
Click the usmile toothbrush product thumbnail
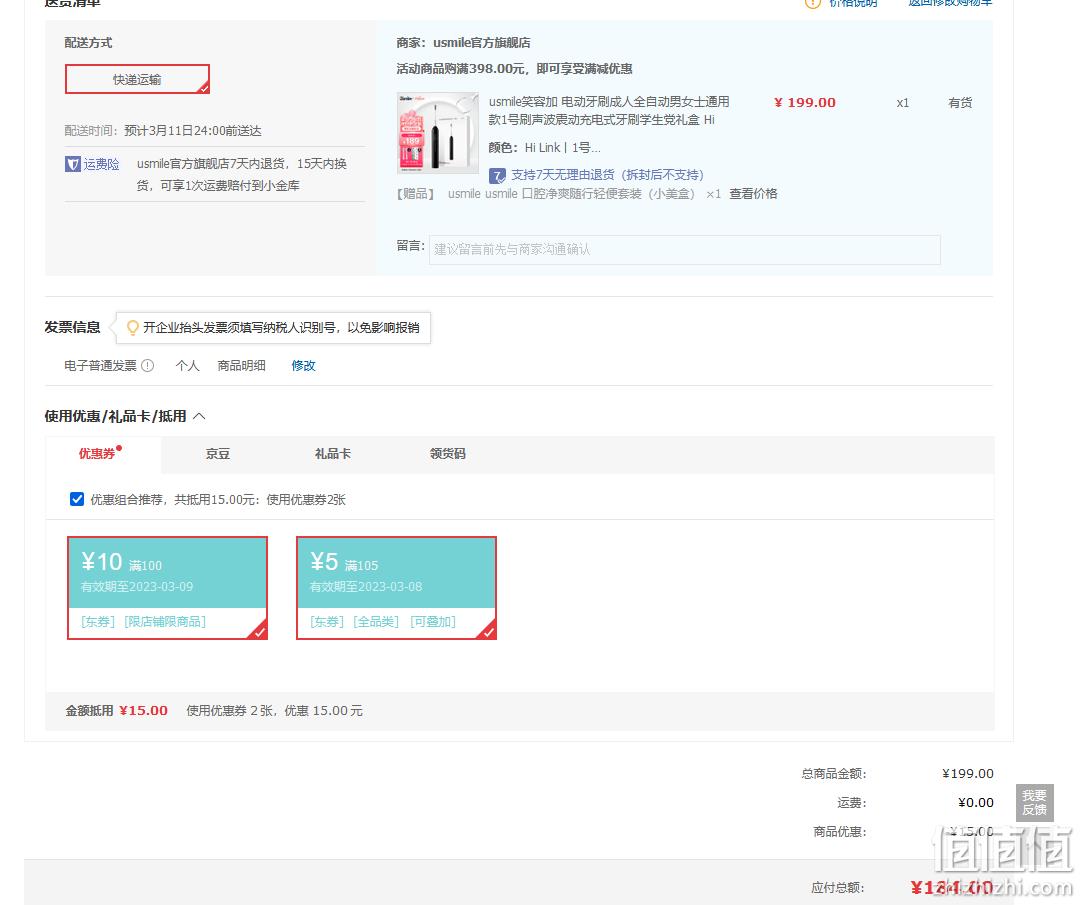click(x=437, y=133)
